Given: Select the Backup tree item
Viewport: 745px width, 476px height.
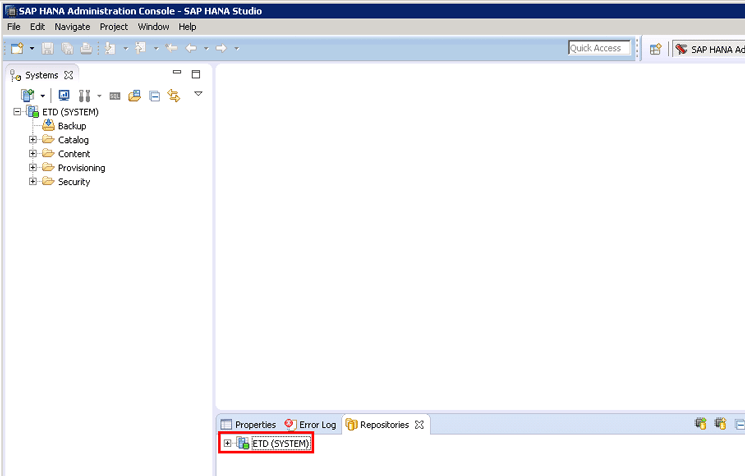Looking at the screenshot, I should 71,126.
